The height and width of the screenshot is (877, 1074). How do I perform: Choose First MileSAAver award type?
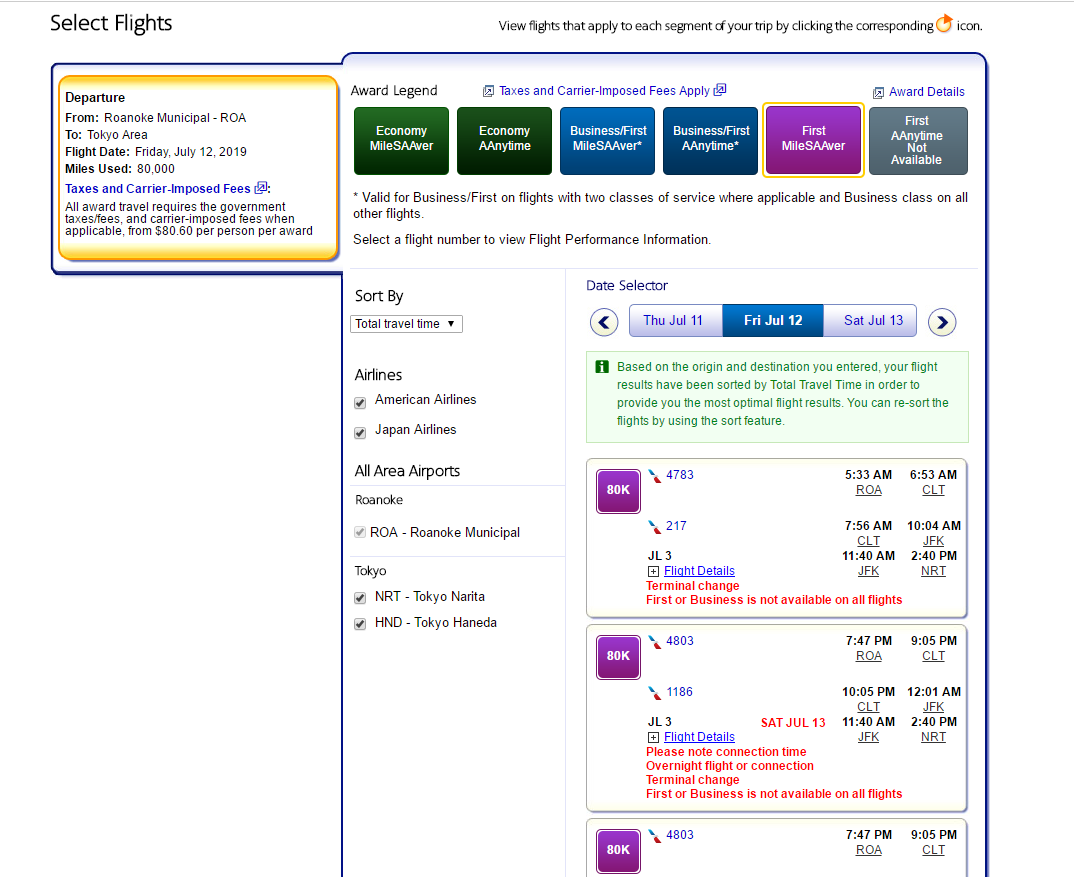coord(813,140)
